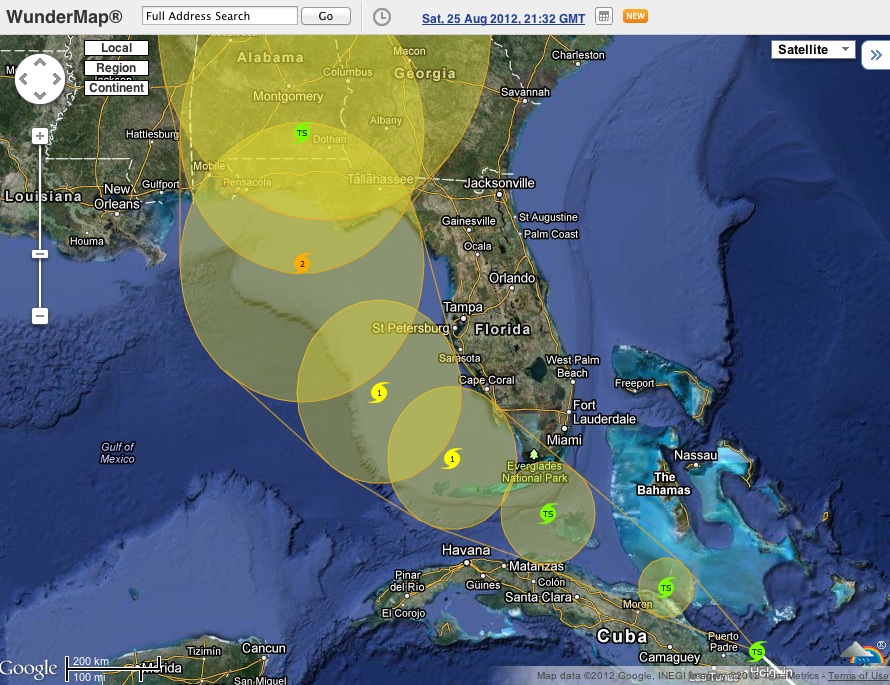Screen dimensions: 890x685
Task: Pan the map using the navigation wheel
Action: click(40, 79)
